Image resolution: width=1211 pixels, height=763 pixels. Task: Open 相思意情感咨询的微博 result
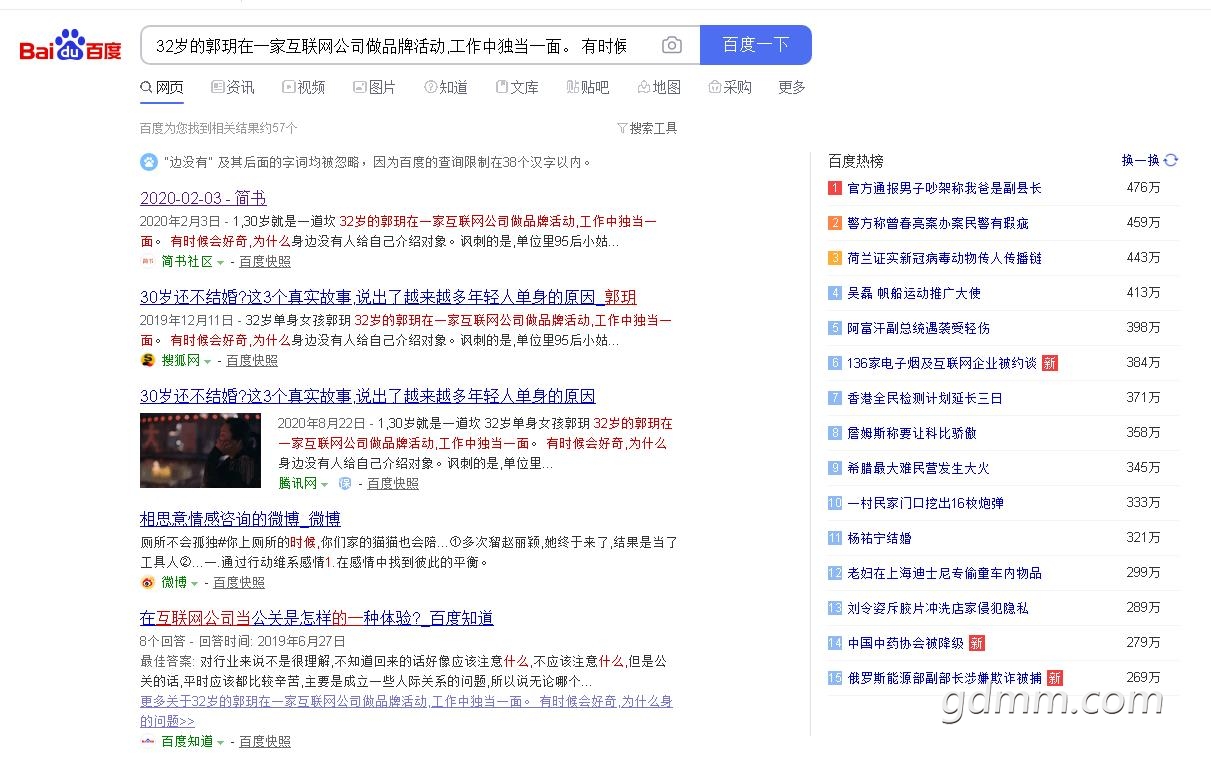pos(240,519)
